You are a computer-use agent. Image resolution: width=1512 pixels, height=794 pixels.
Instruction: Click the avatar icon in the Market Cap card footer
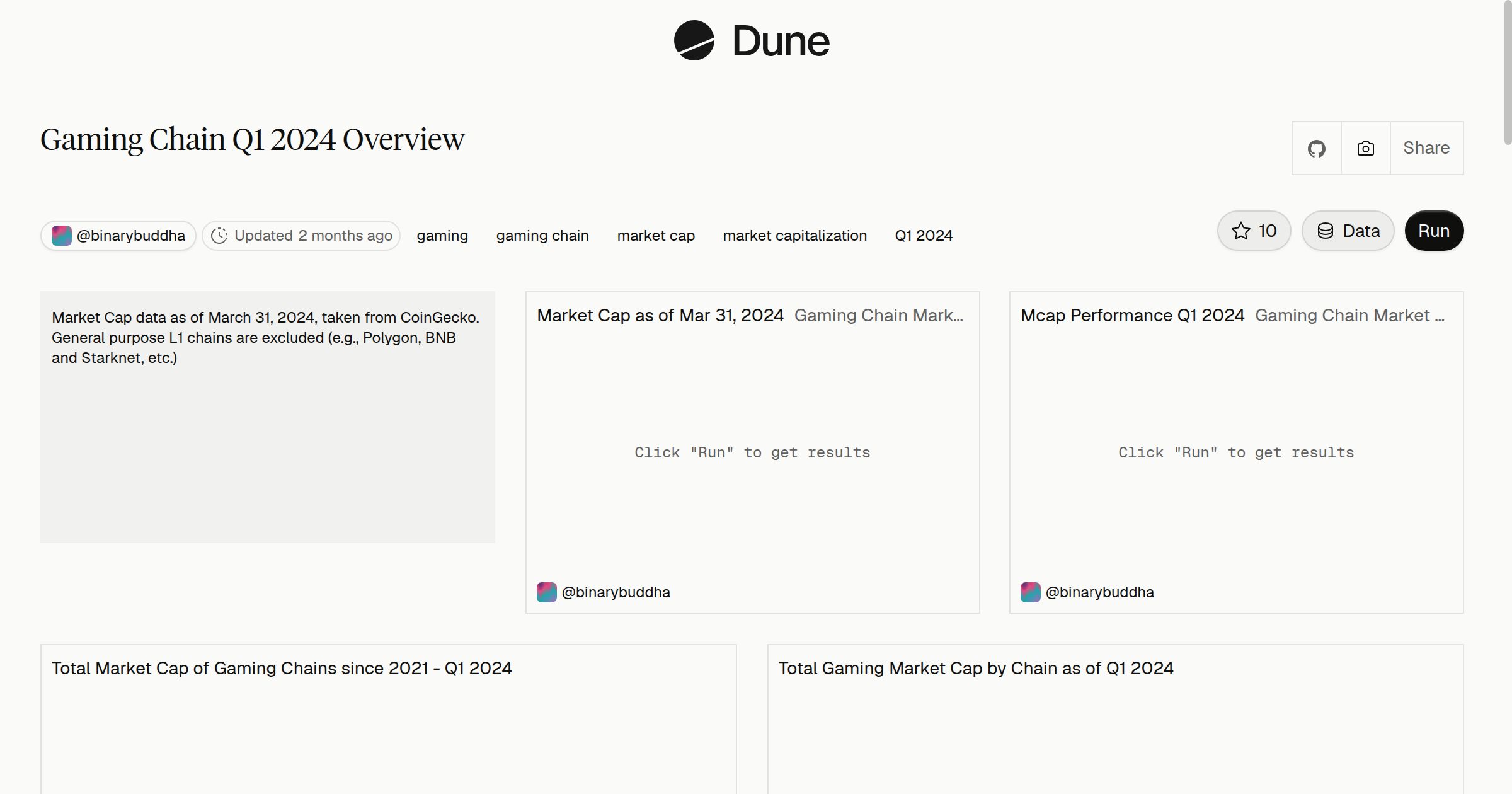click(546, 592)
